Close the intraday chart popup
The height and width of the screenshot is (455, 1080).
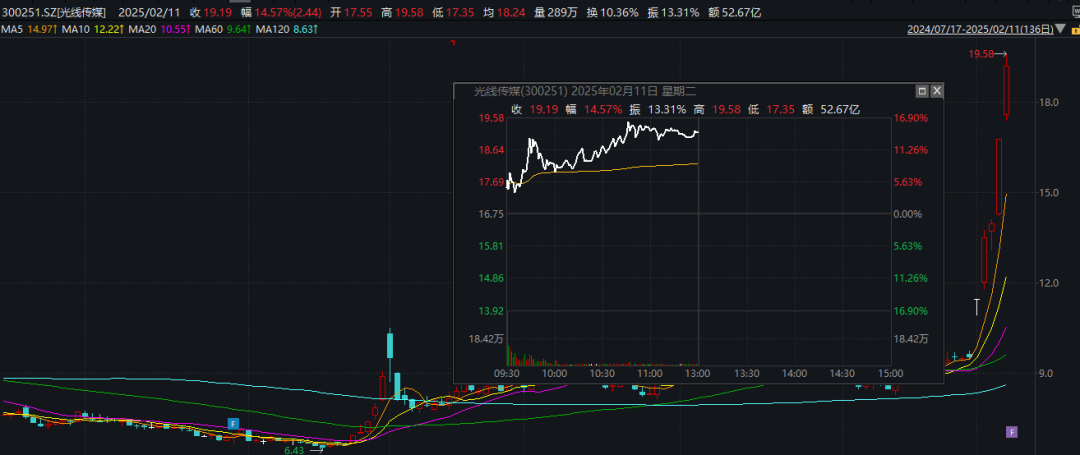[937, 91]
